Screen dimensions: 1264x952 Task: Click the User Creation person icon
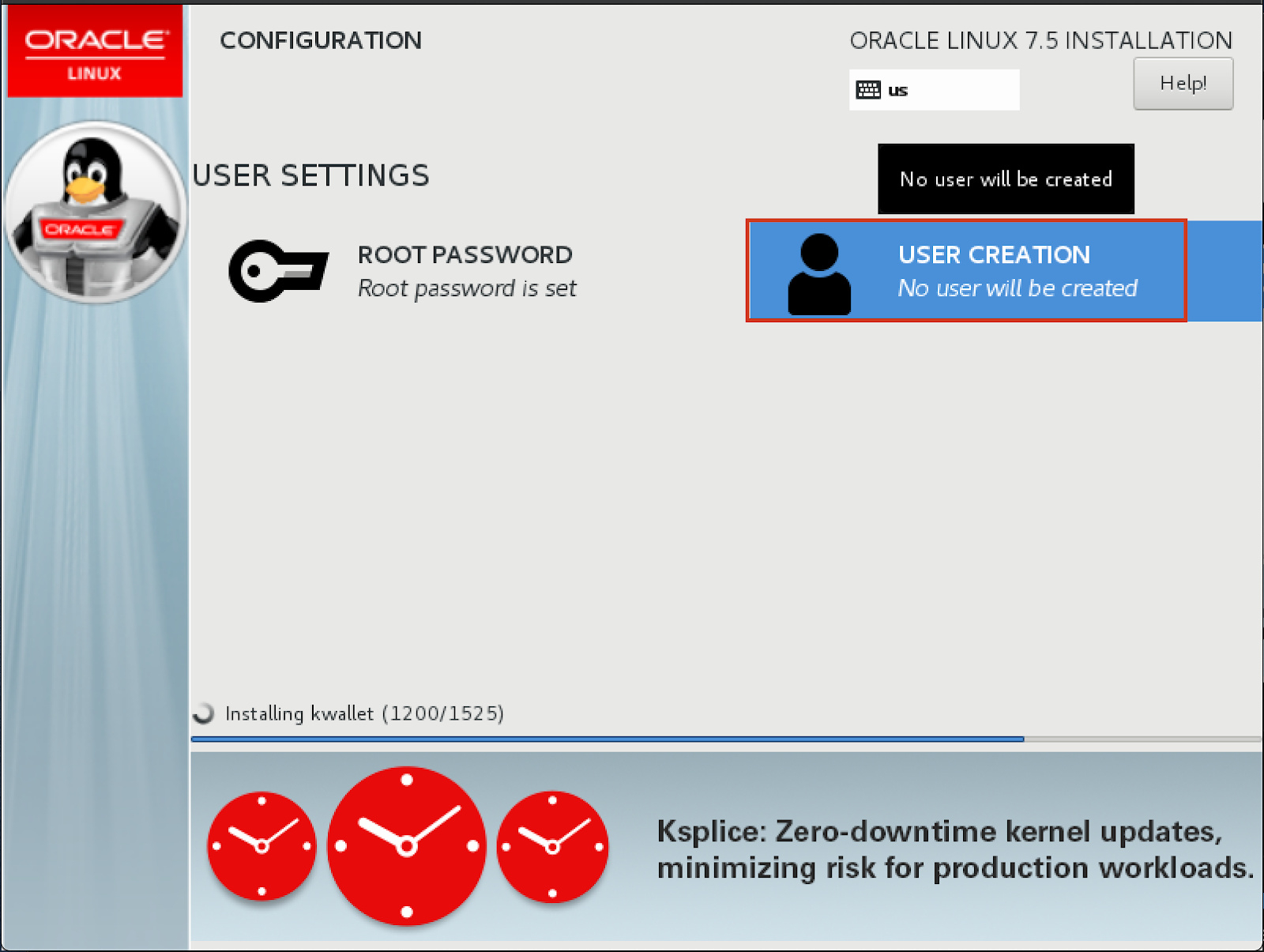819,274
